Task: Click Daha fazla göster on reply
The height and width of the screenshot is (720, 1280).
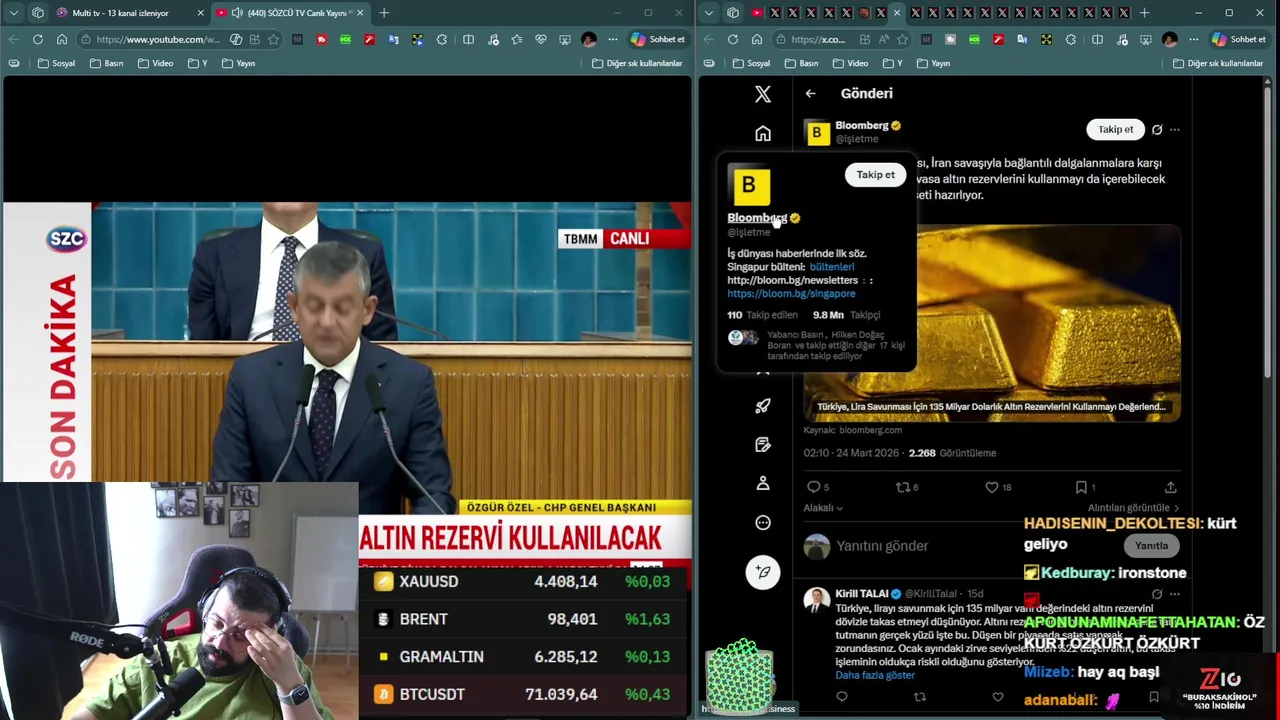Action: coord(875,676)
